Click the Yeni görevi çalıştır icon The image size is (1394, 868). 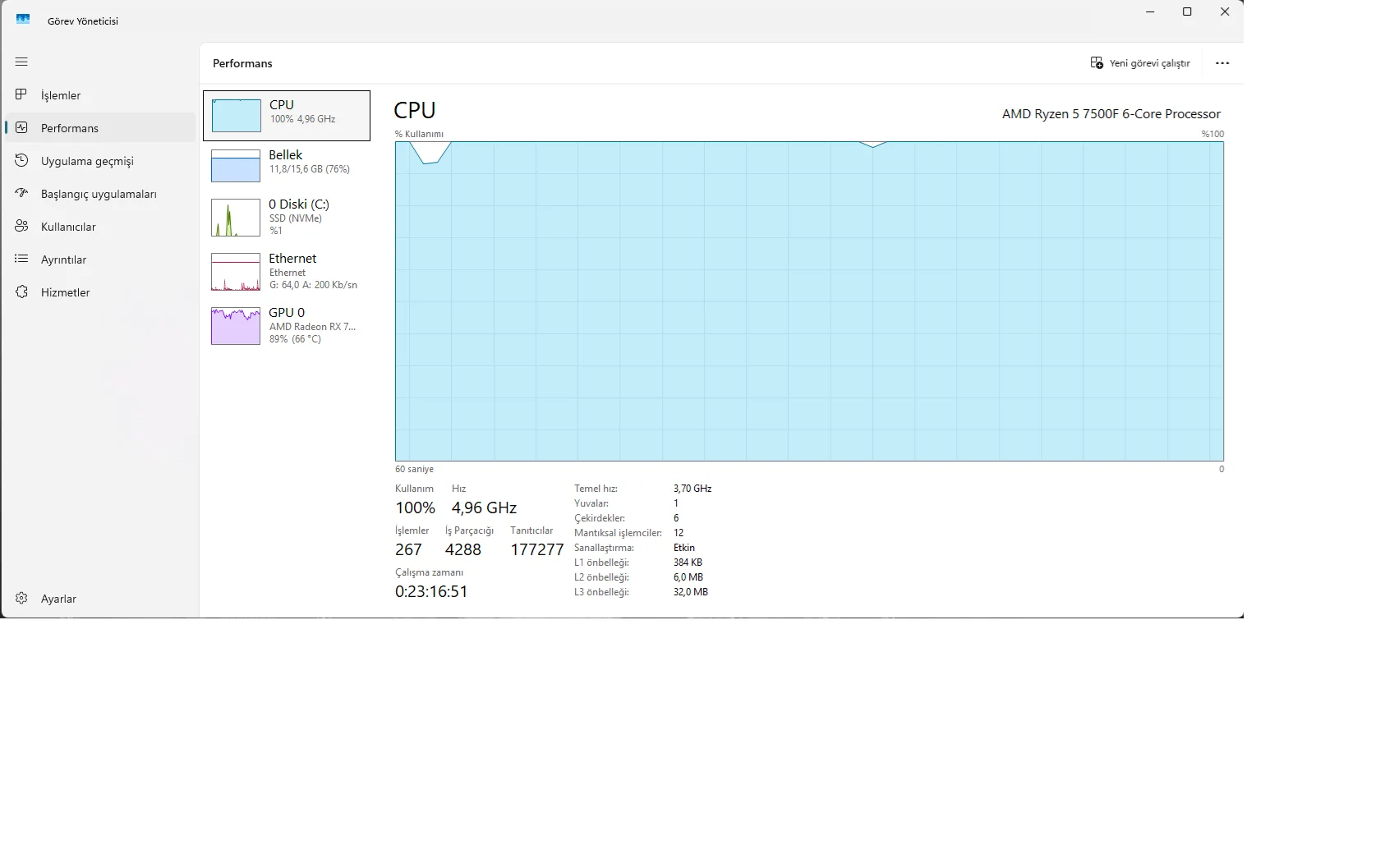[1097, 63]
